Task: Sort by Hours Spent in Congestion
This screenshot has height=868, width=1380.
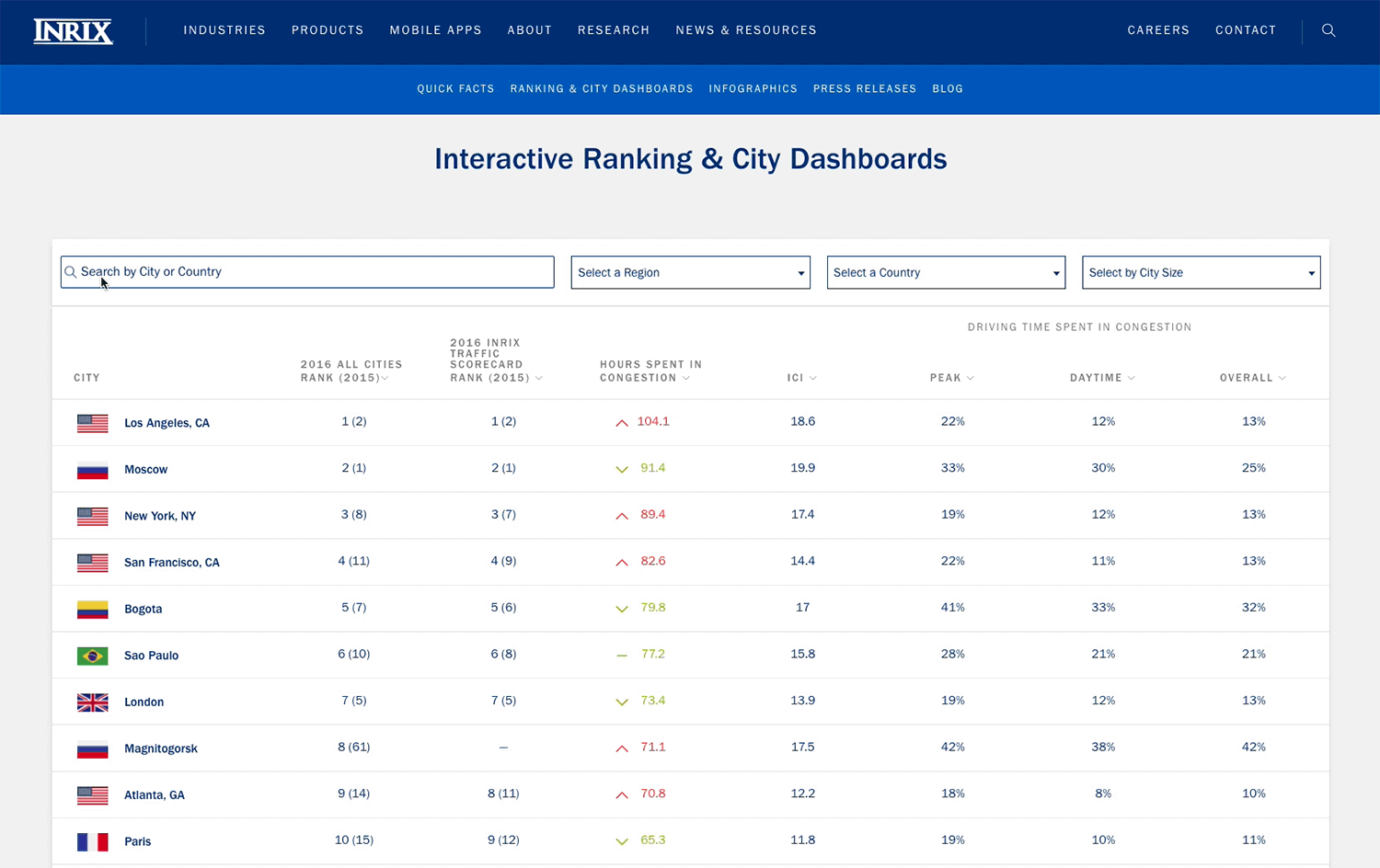Action: coord(650,371)
